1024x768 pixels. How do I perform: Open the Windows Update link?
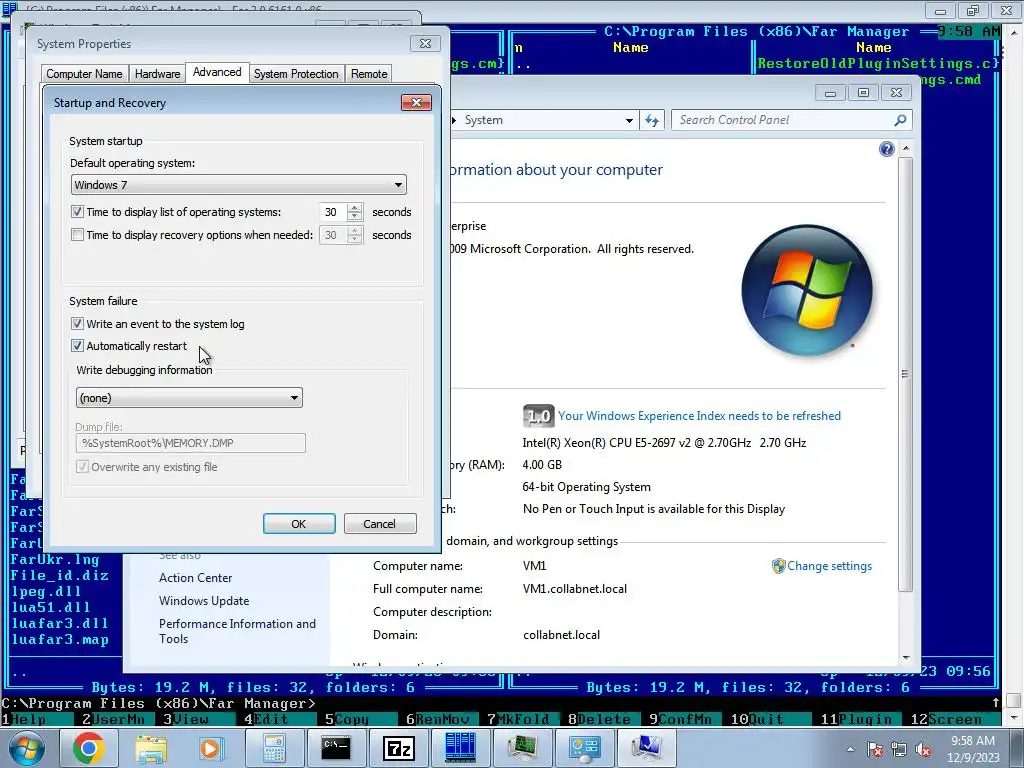click(x=204, y=601)
